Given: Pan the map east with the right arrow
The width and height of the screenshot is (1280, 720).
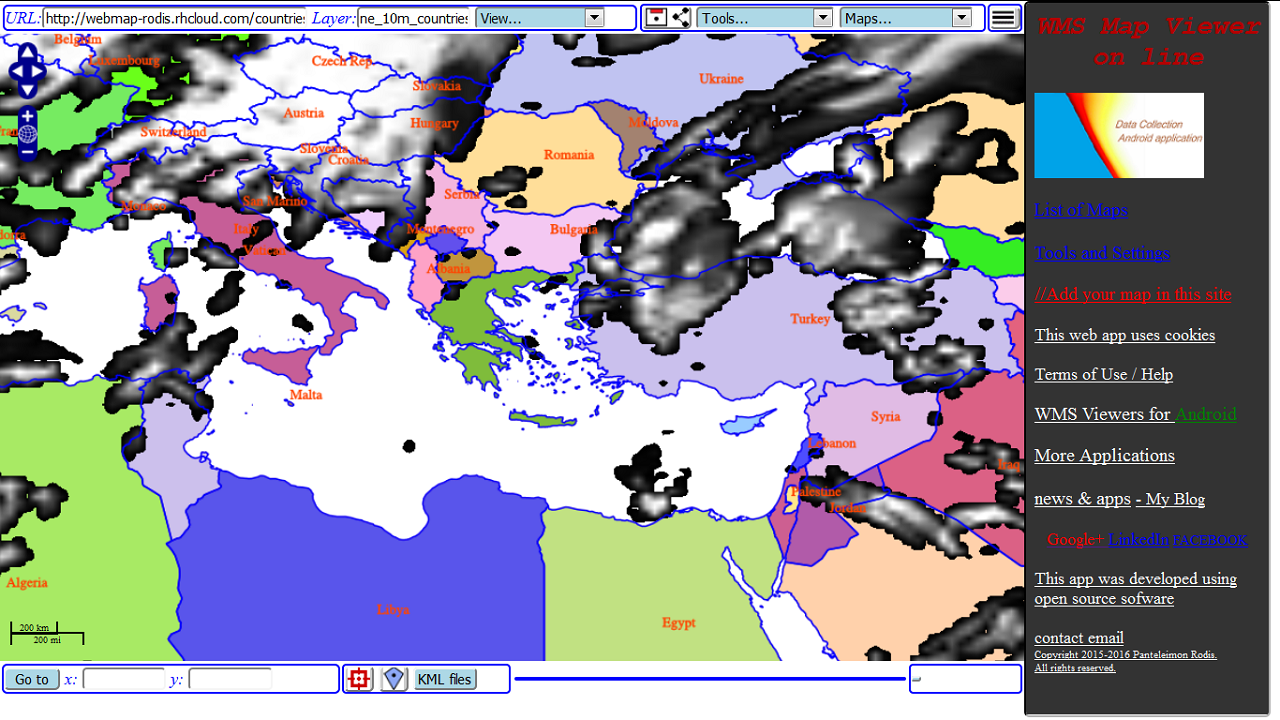Looking at the screenshot, I should 38,71.
